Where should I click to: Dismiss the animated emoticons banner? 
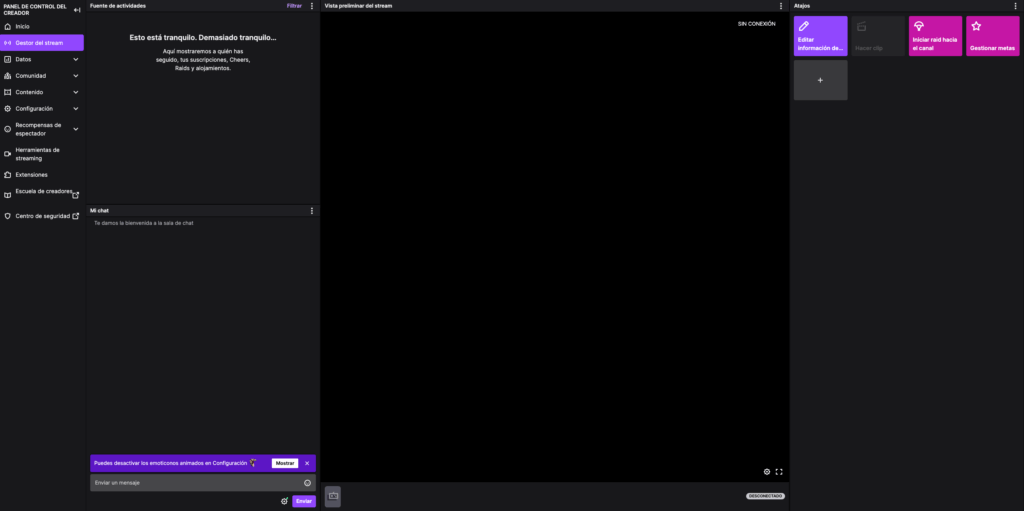pos(307,463)
